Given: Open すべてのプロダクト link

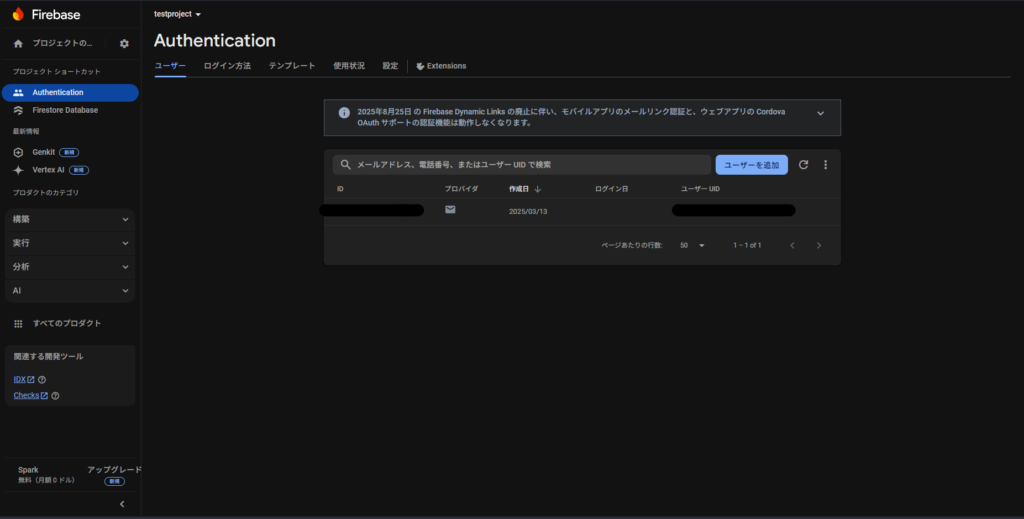Looking at the screenshot, I should [67, 324].
